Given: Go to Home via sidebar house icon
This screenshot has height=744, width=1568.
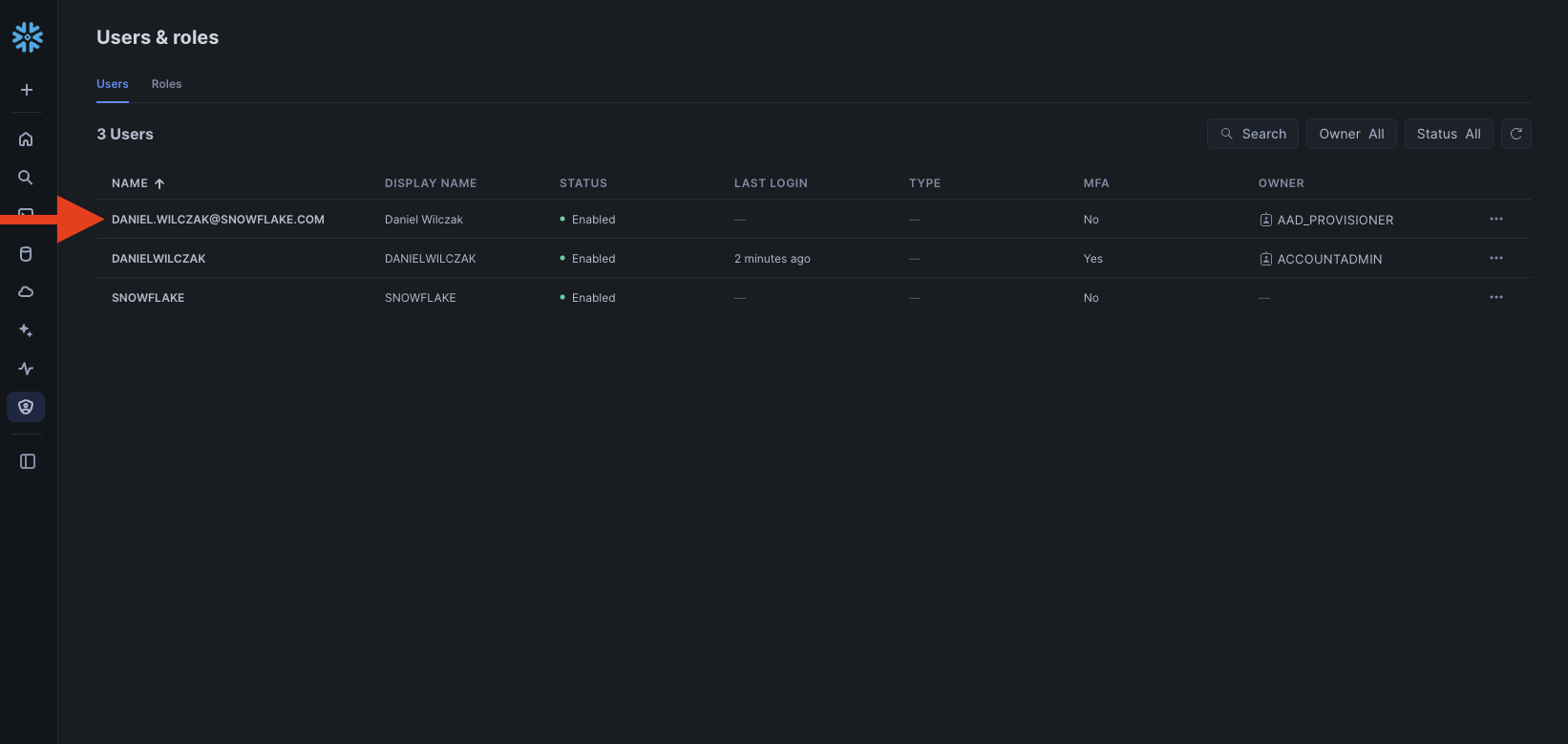Looking at the screenshot, I should 26,139.
